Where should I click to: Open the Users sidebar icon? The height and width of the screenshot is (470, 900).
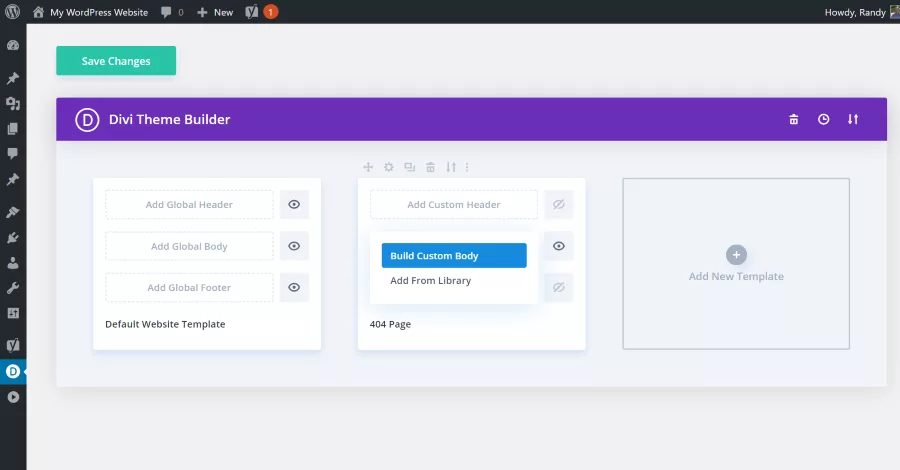tap(13, 263)
